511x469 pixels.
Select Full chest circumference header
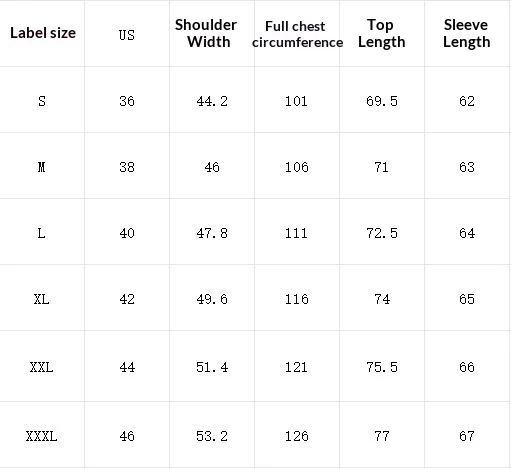coord(297,34)
